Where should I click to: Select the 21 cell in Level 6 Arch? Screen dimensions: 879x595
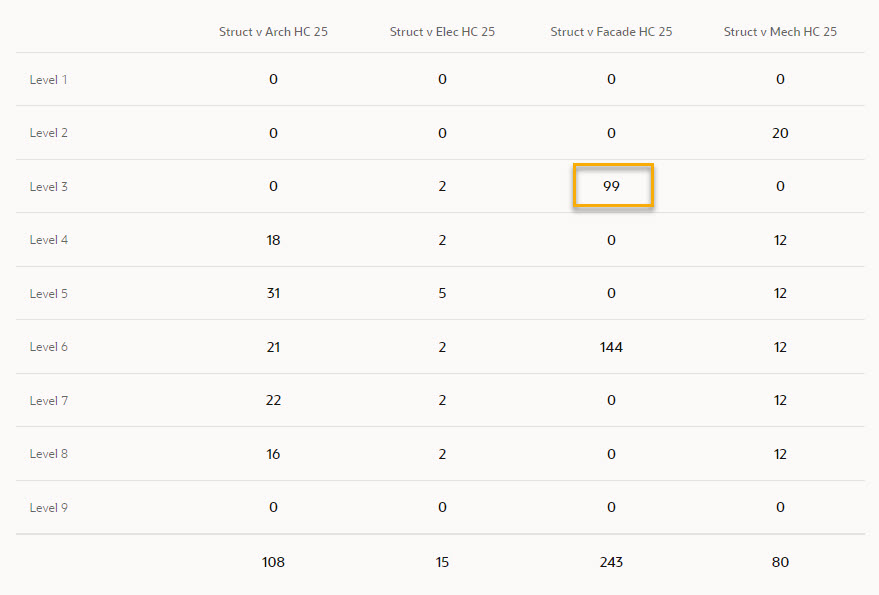pyautogui.click(x=273, y=347)
